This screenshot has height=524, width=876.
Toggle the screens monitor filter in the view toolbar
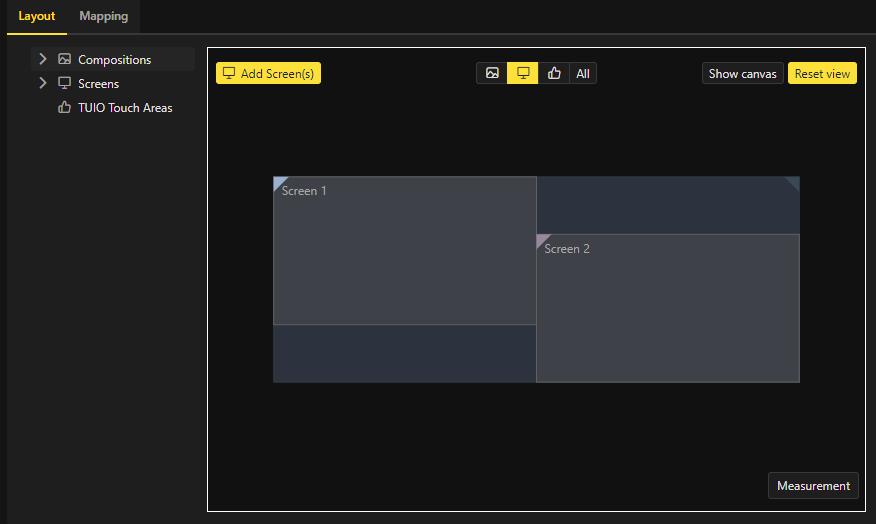[x=523, y=74]
